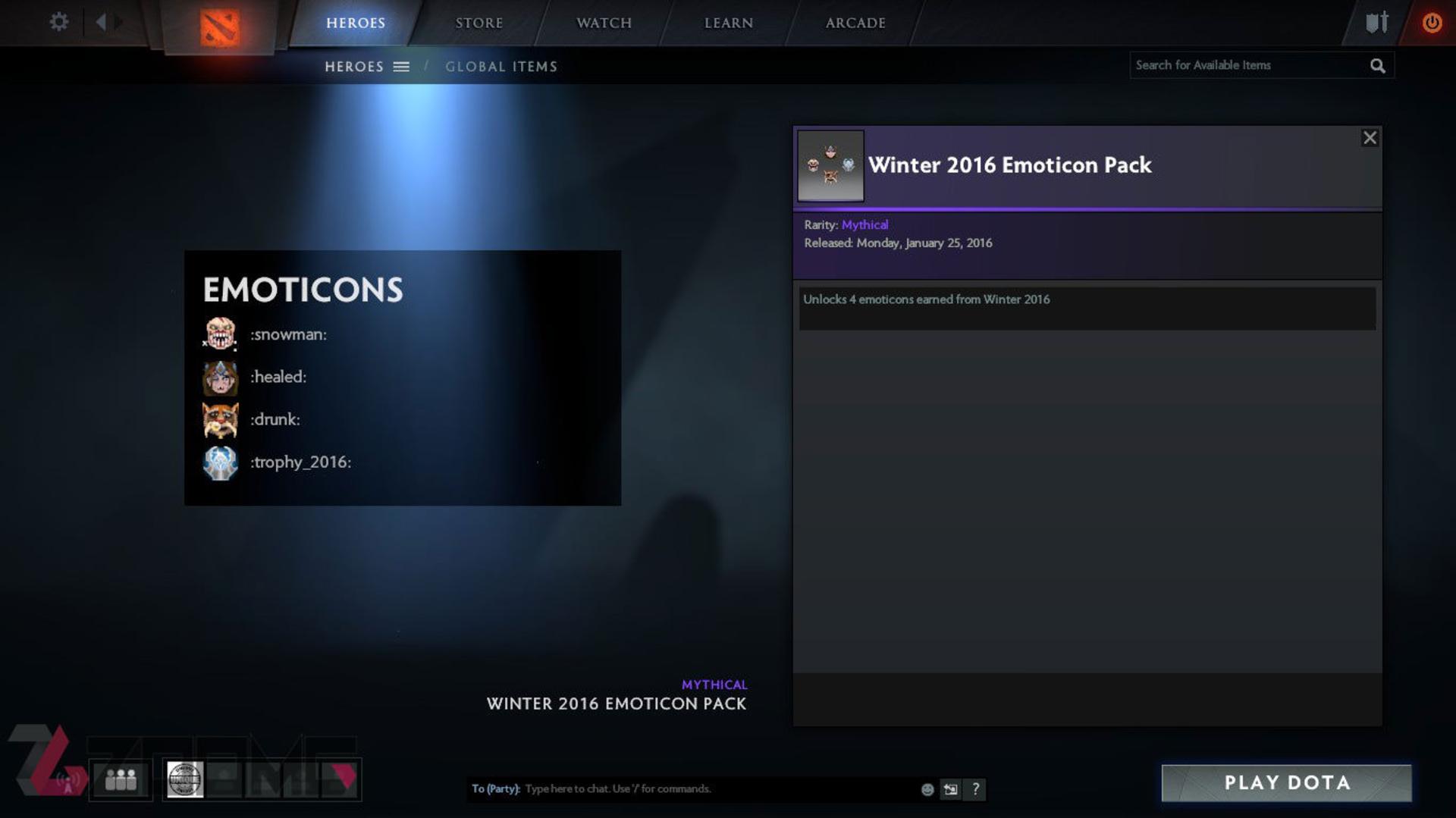Open the party members icon
This screenshot has width=1456, height=818.
tap(121, 779)
